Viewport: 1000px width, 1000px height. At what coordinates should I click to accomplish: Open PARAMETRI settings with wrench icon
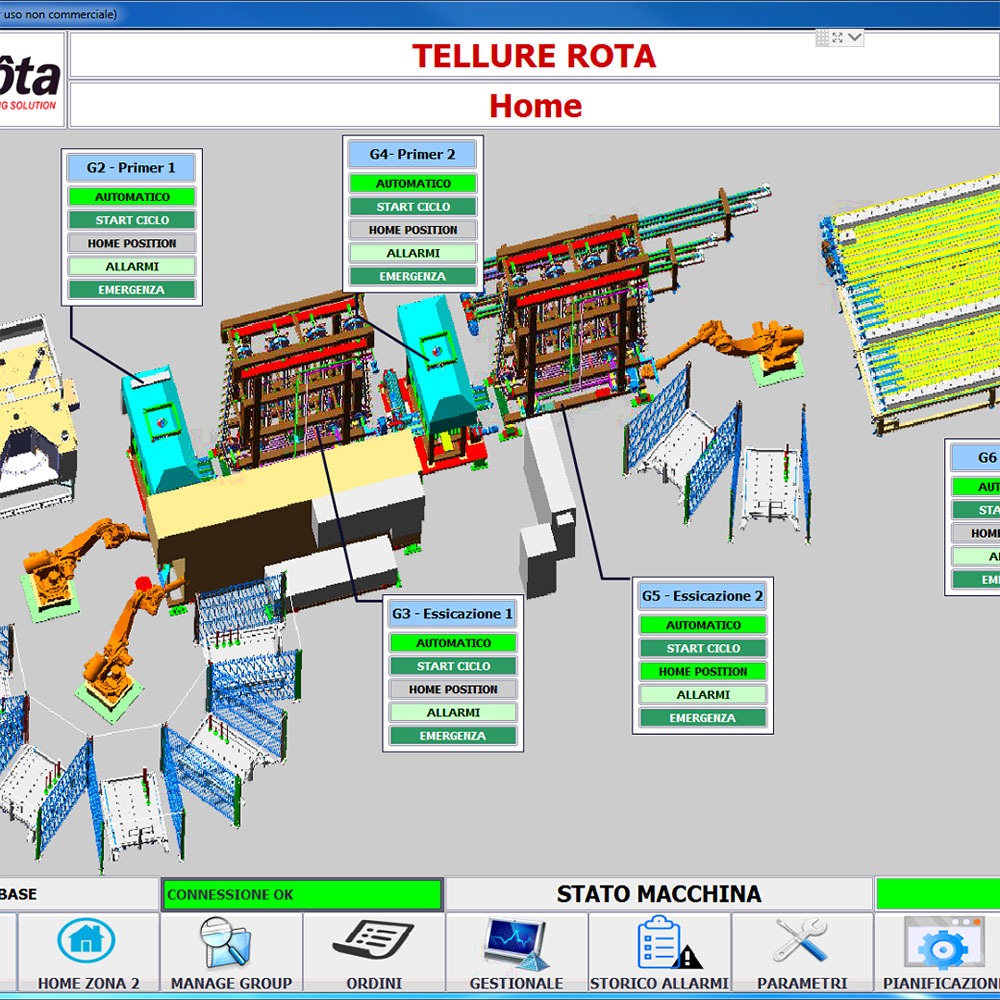[802, 953]
